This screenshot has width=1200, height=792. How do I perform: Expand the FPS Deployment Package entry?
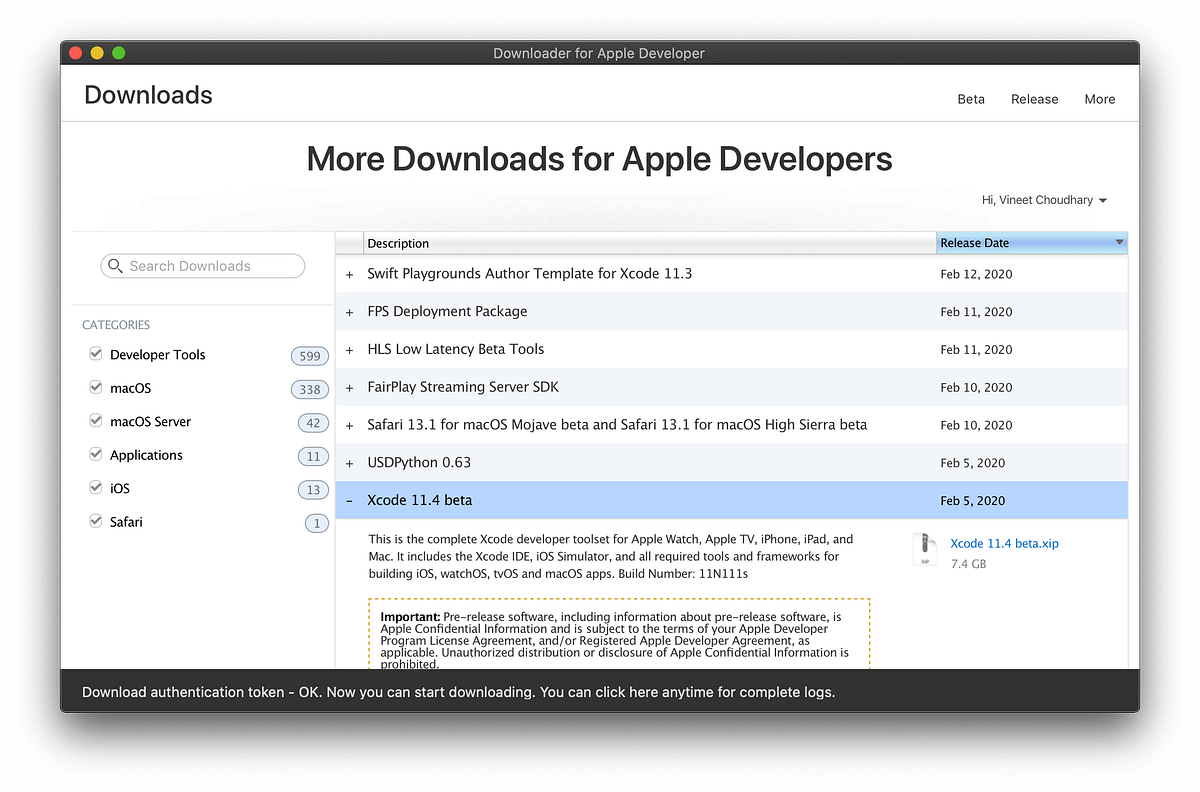[x=349, y=311]
